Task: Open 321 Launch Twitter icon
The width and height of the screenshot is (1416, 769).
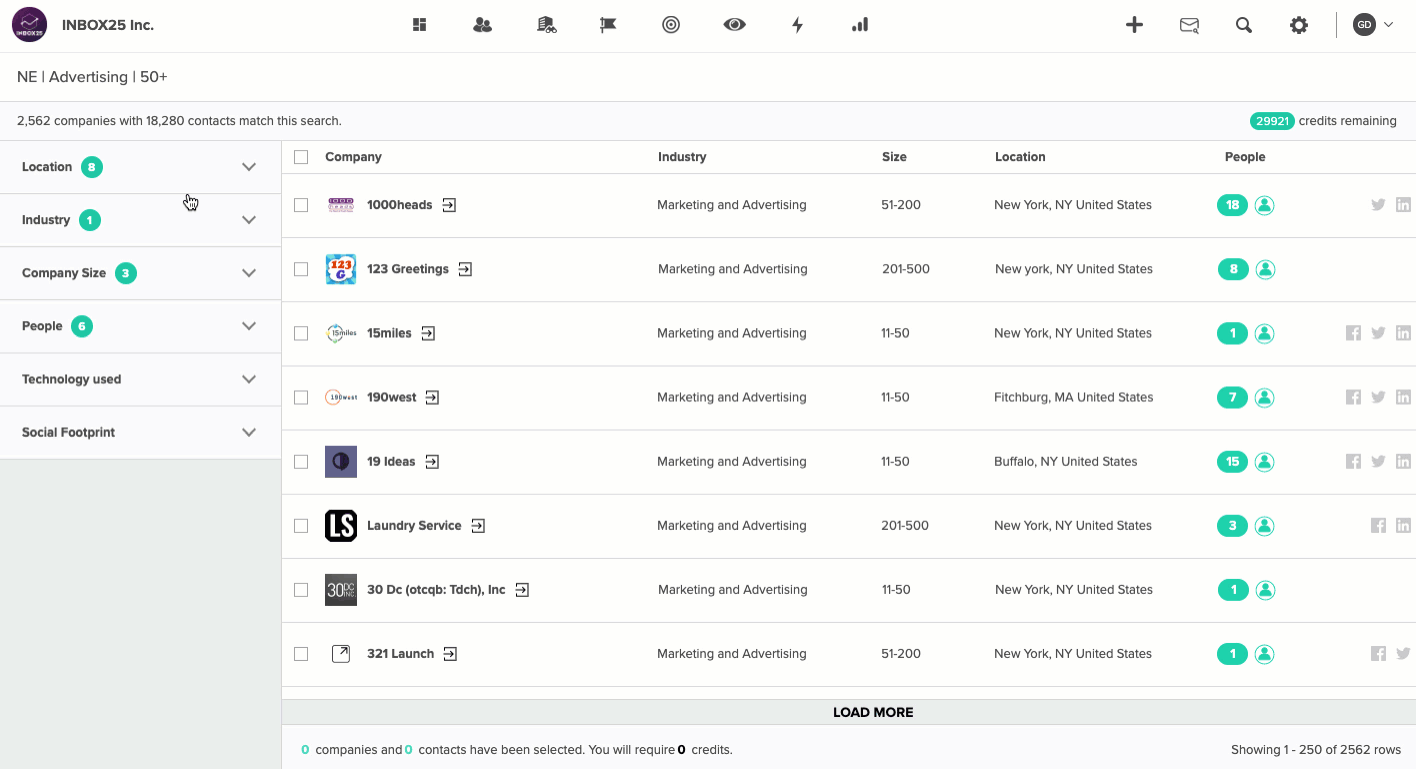Action: coord(1403,653)
